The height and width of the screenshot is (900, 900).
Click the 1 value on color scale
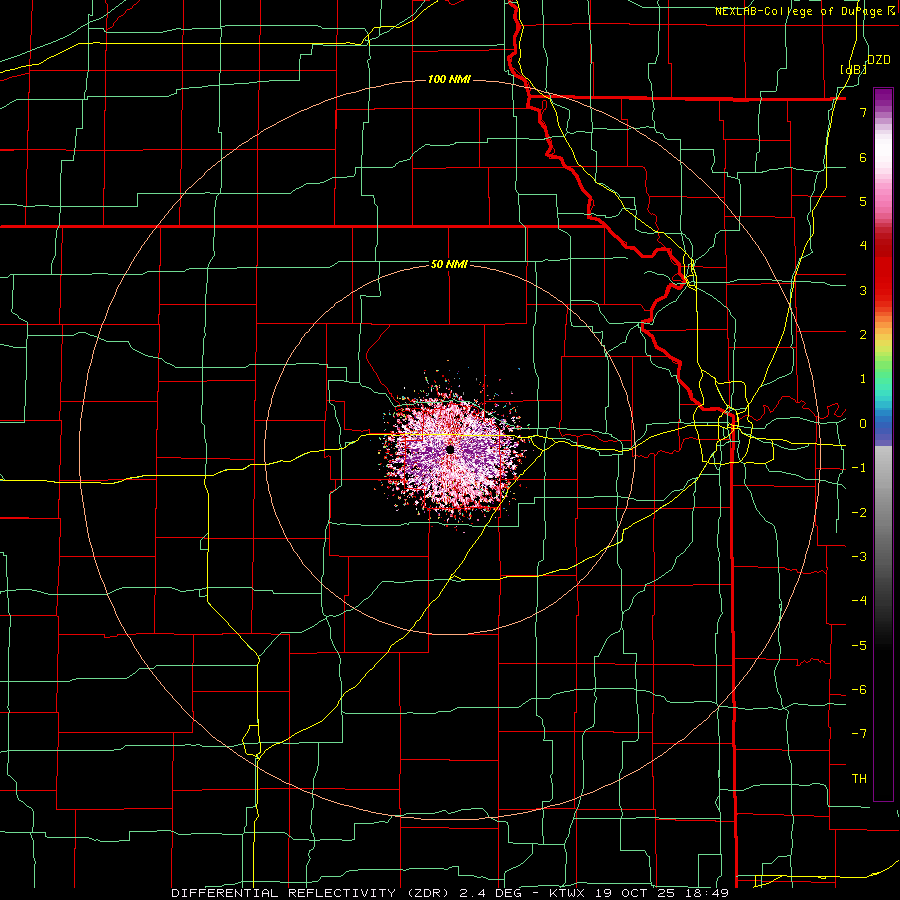tap(863, 379)
